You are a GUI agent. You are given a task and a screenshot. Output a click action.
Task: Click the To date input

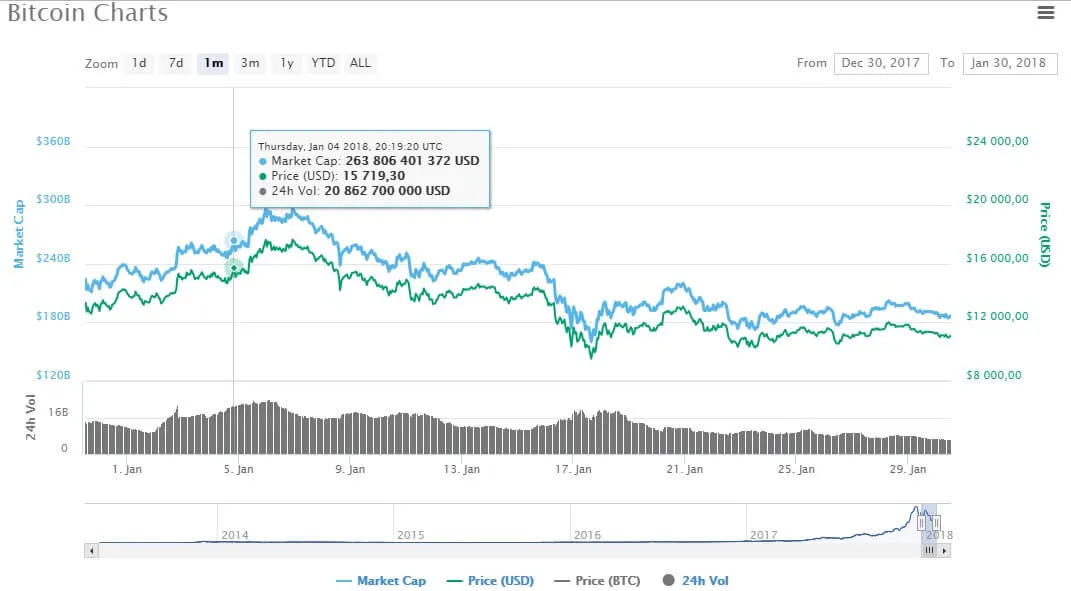click(x=1009, y=63)
